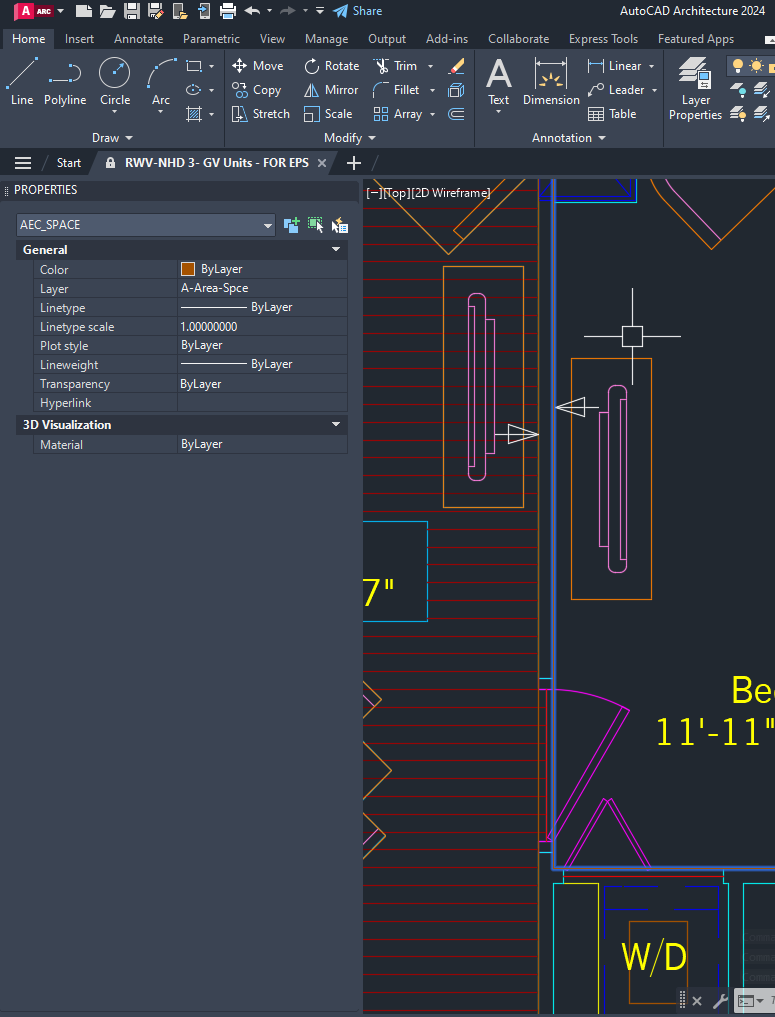The height and width of the screenshot is (1017, 775).
Task: Click the Move tool
Action: click(x=257, y=66)
